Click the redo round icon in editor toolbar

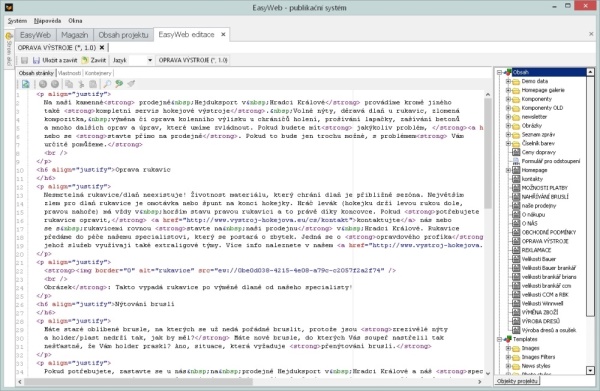tap(55, 84)
